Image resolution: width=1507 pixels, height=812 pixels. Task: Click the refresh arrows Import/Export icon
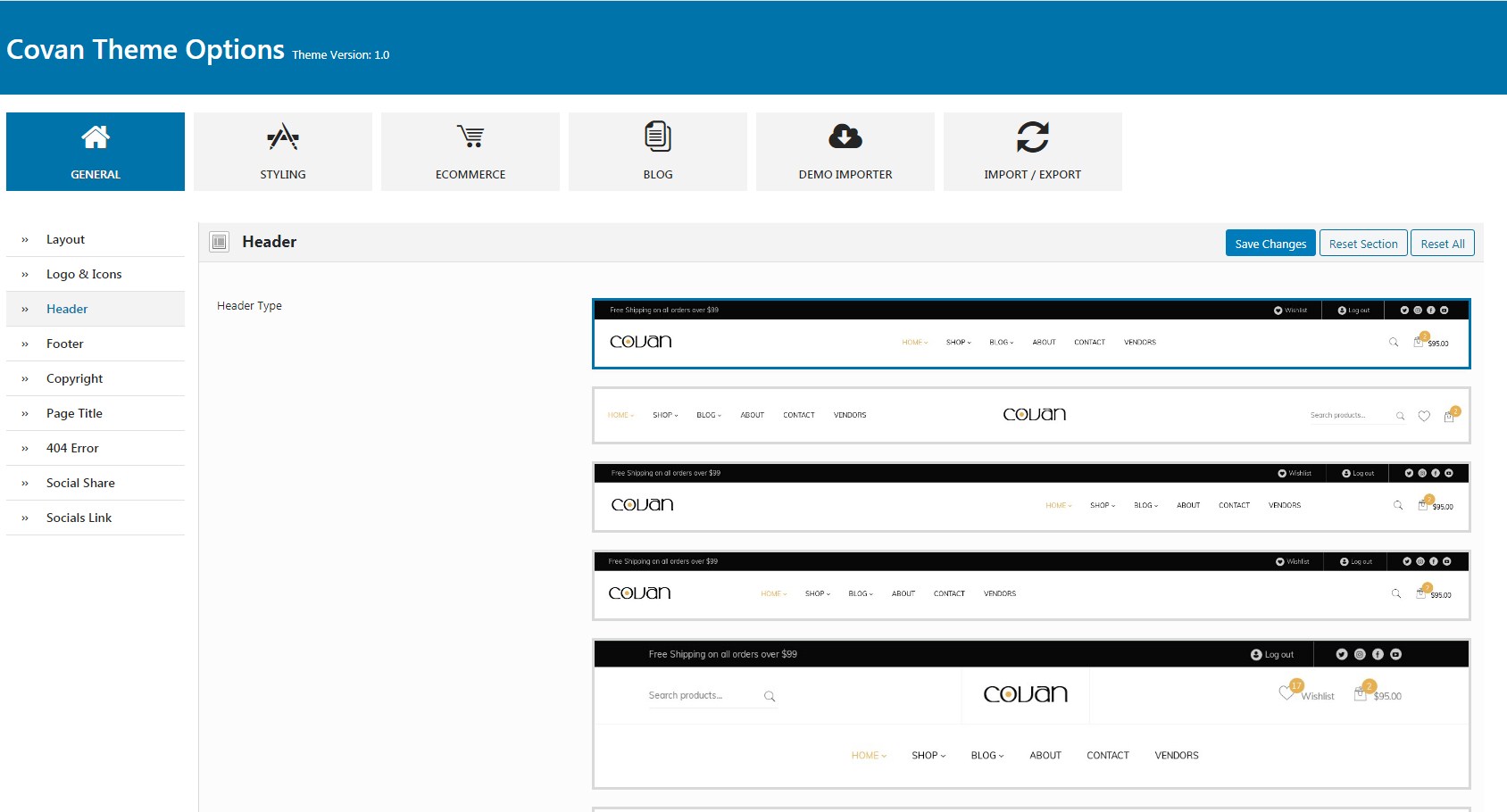click(x=1033, y=137)
